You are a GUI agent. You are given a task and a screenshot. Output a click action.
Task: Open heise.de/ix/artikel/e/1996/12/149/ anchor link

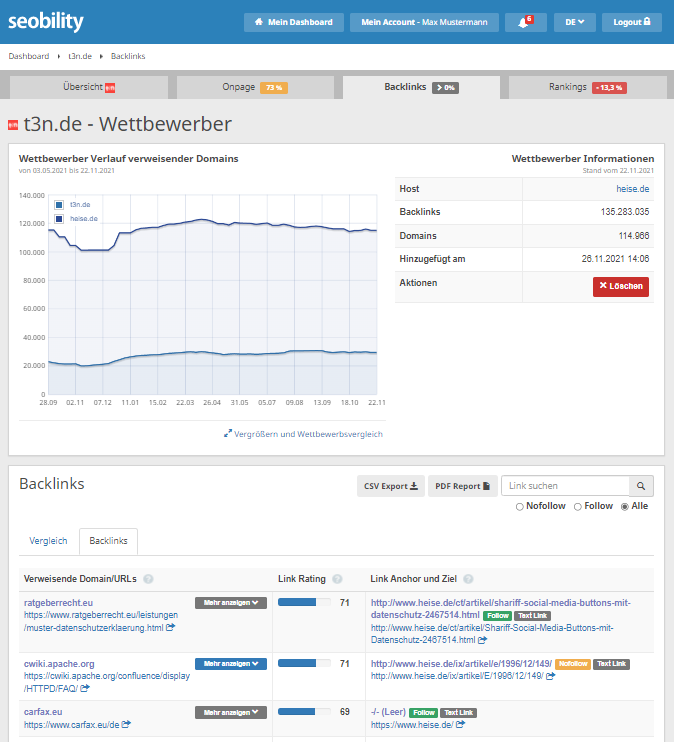point(461,664)
